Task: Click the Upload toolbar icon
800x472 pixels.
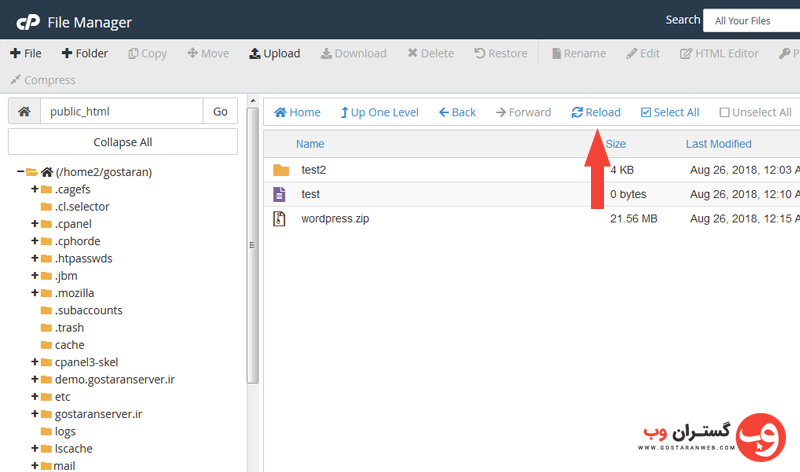Action: coord(255,54)
